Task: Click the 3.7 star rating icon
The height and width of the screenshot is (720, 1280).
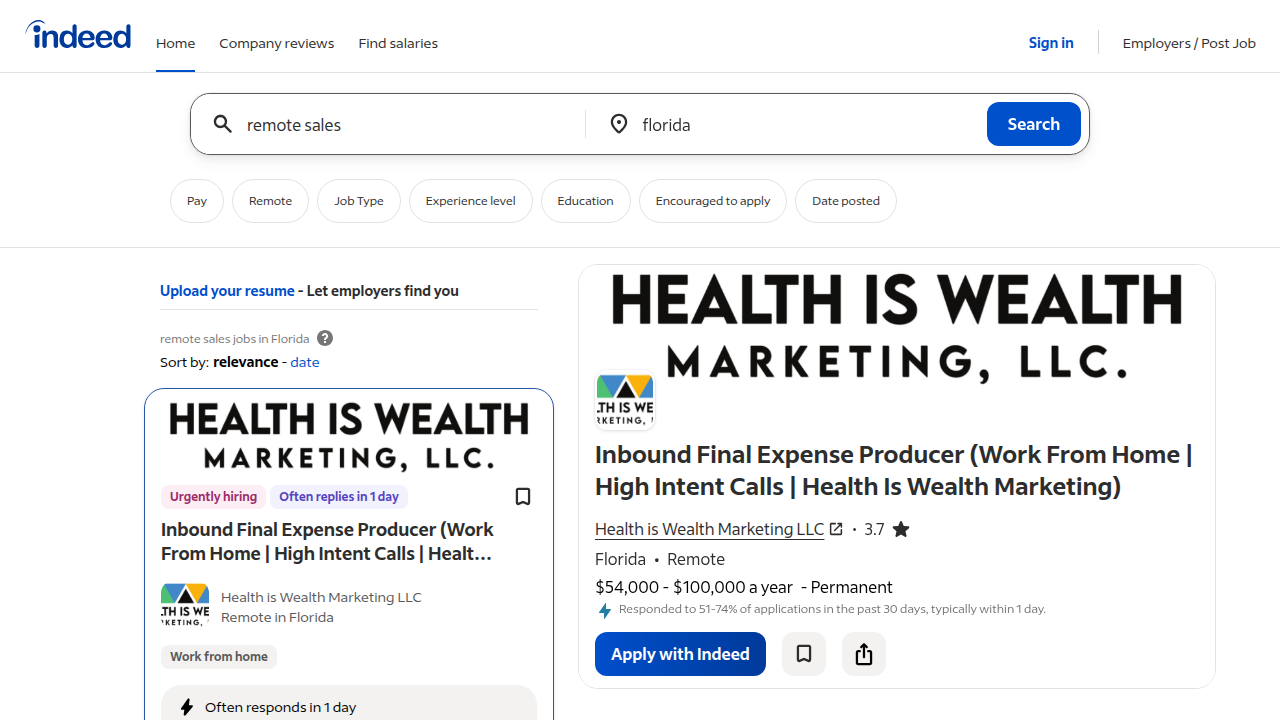Action: point(901,529)
